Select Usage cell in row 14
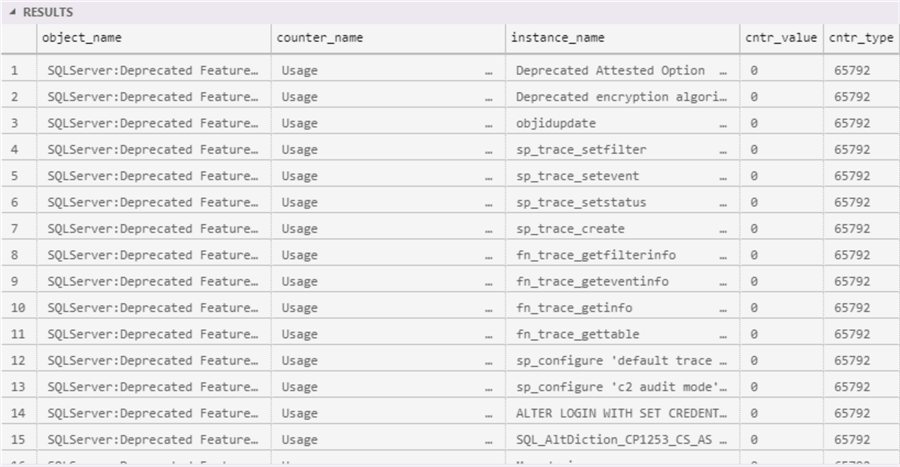The width and height of the screenshot is (900, 467). [x=388, y=413]
